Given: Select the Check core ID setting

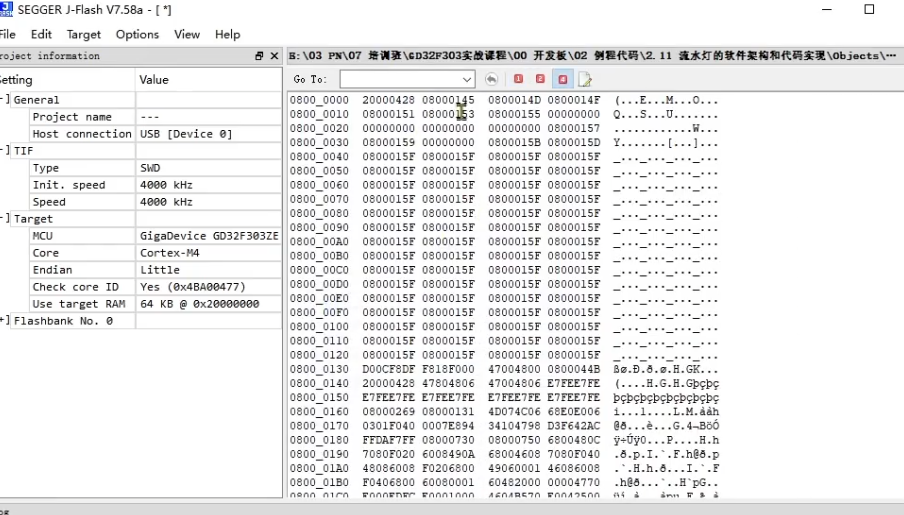Looking at the screenshot, I should tap(76, 287).
